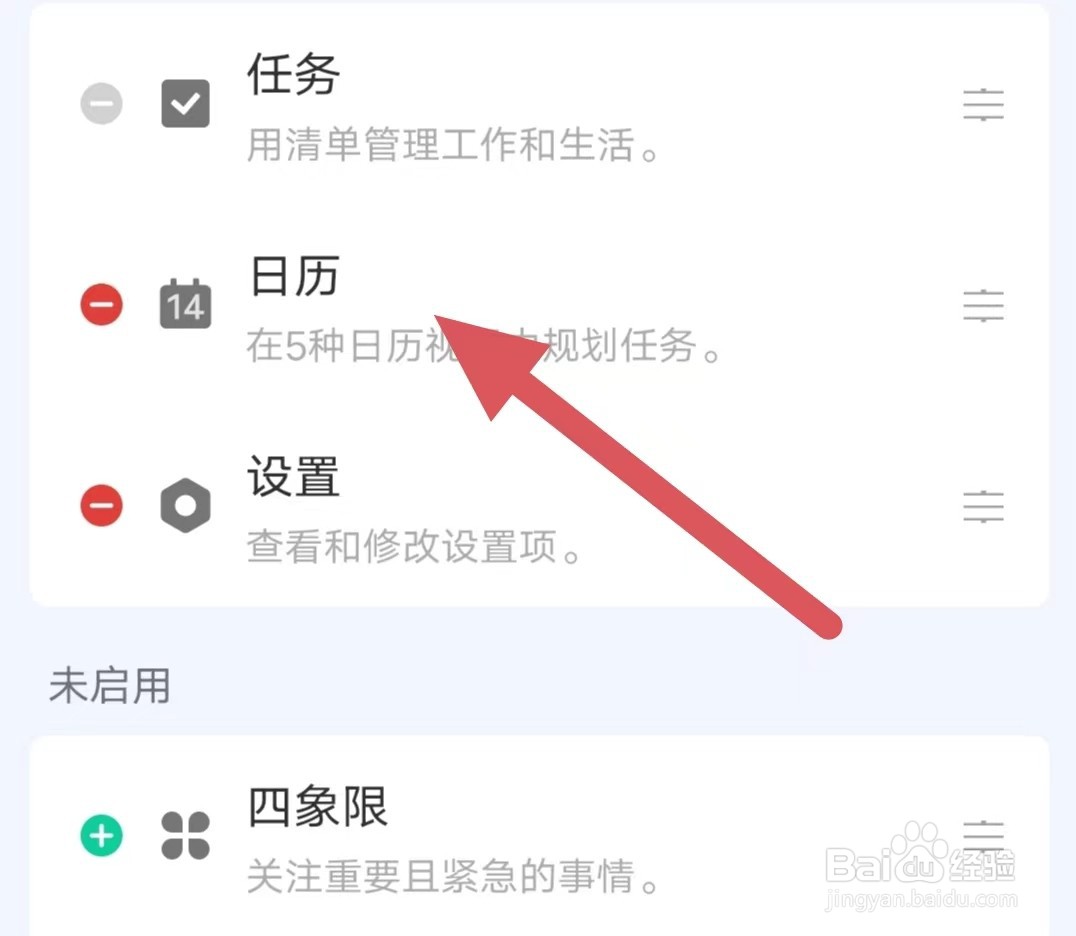Select the 日历 title
This screenshot has height=936, width=1076.
(x=294, y=275)
